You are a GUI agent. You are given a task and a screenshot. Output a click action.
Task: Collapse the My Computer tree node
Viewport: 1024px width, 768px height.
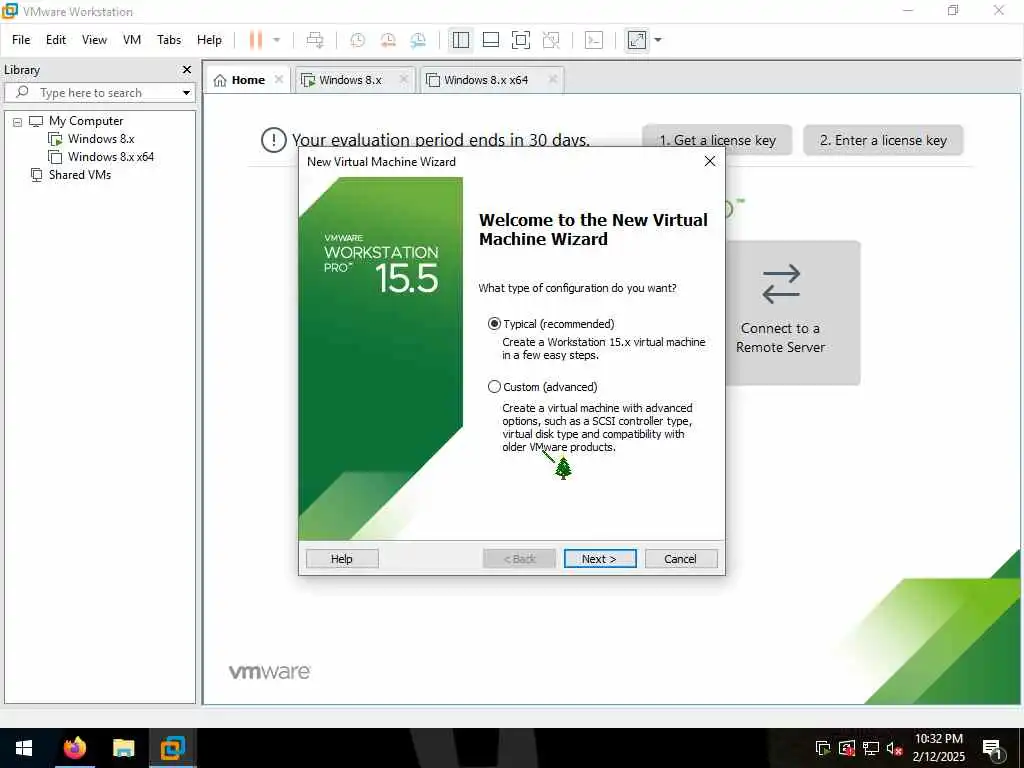coord(18,121)
